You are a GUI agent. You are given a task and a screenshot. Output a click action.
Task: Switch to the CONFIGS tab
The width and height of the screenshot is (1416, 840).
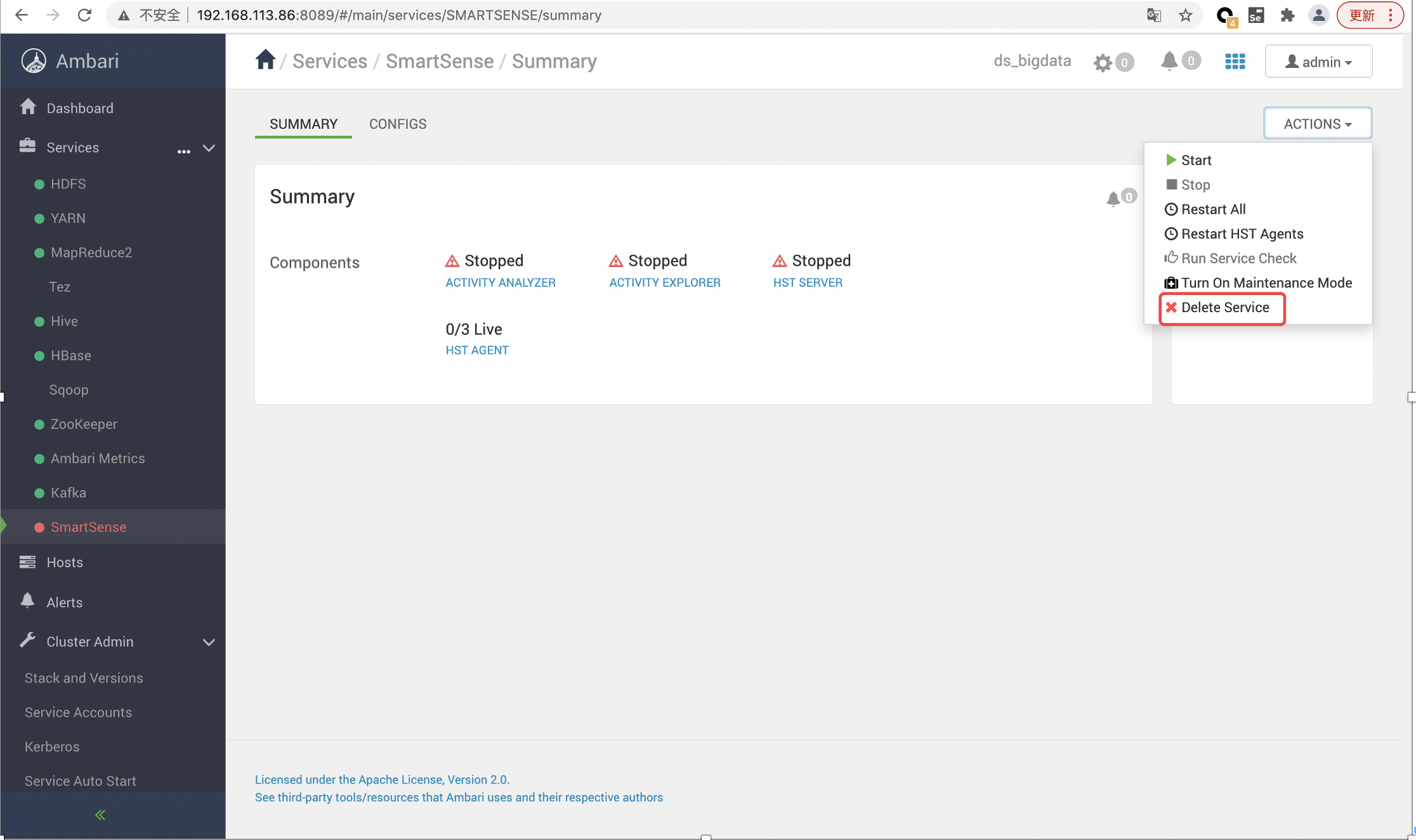pos(398,124)
